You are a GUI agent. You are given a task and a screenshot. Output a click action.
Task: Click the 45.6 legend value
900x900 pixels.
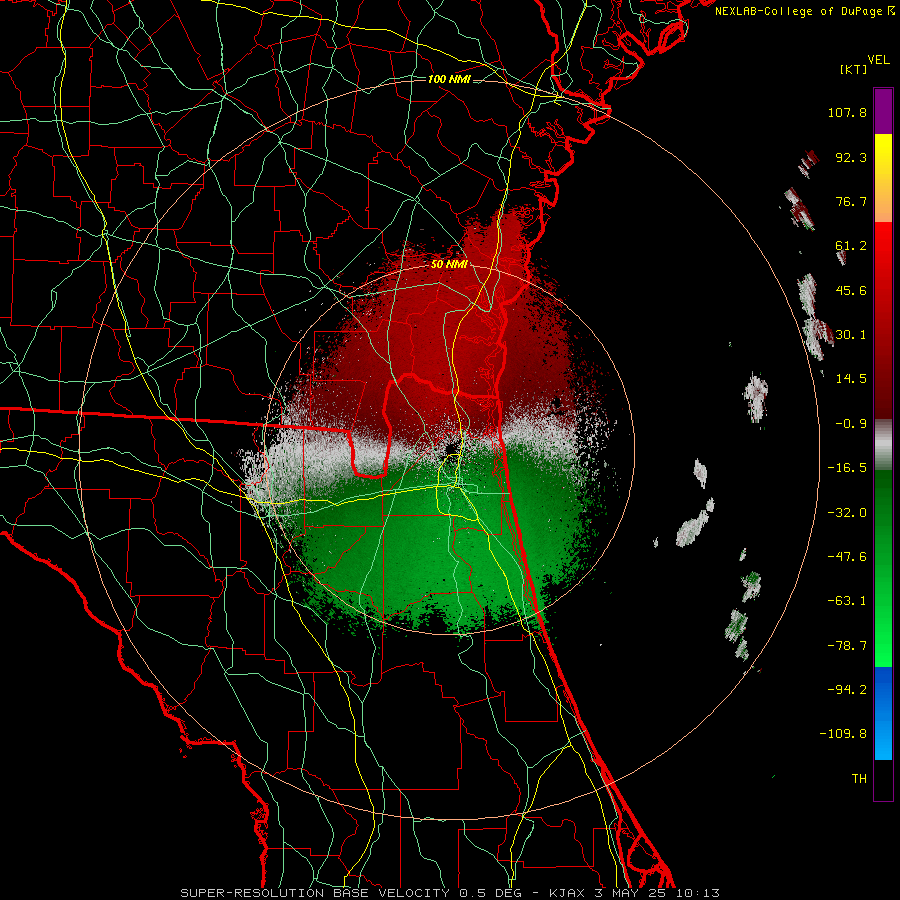tap(851, 290)
